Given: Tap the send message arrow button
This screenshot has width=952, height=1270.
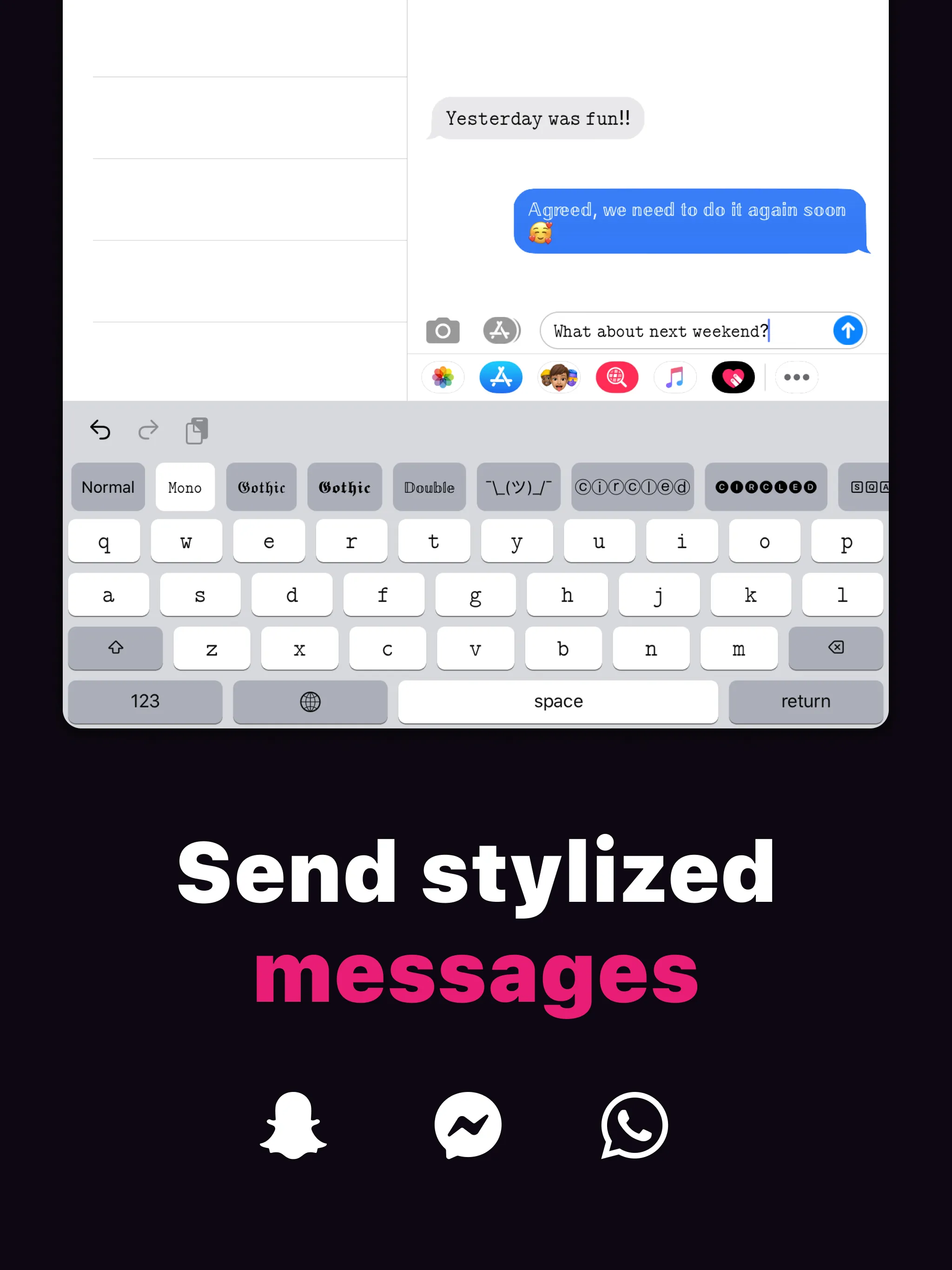Looking at the screenshot, I should pyautogui.click(x=848, y=331).
